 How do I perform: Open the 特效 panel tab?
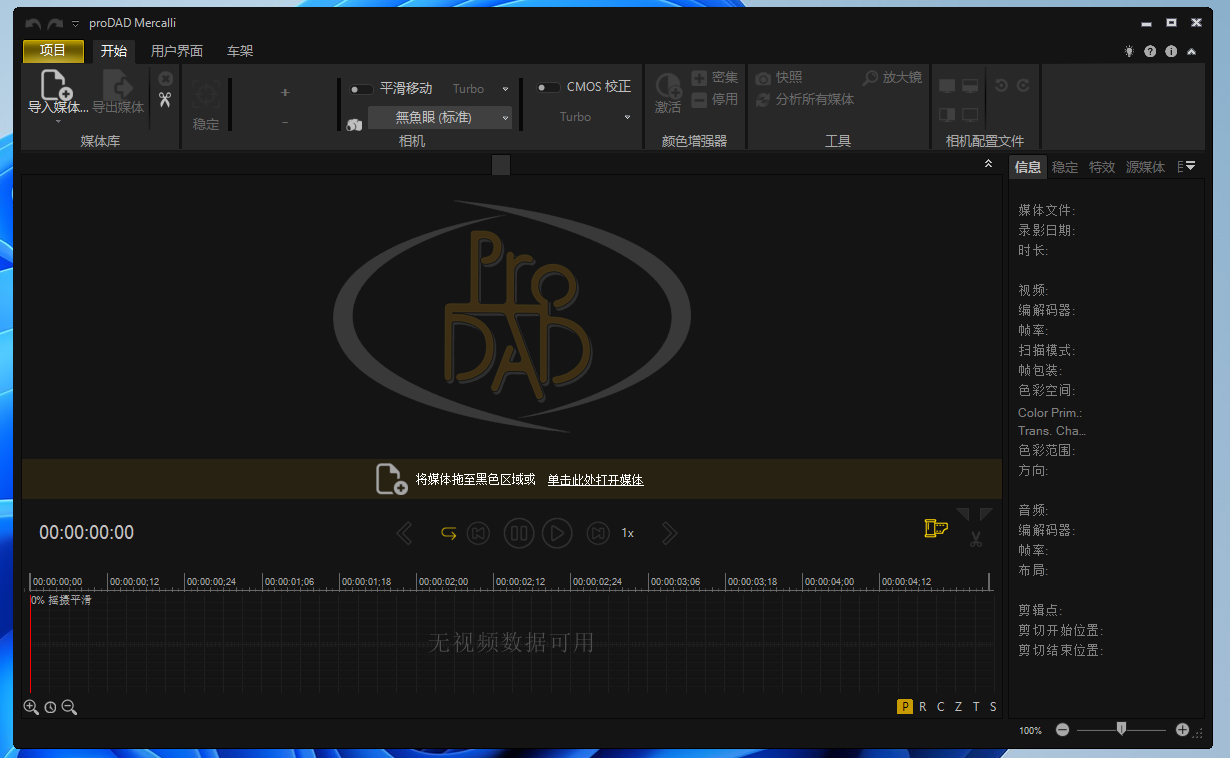click(1101, 167)
